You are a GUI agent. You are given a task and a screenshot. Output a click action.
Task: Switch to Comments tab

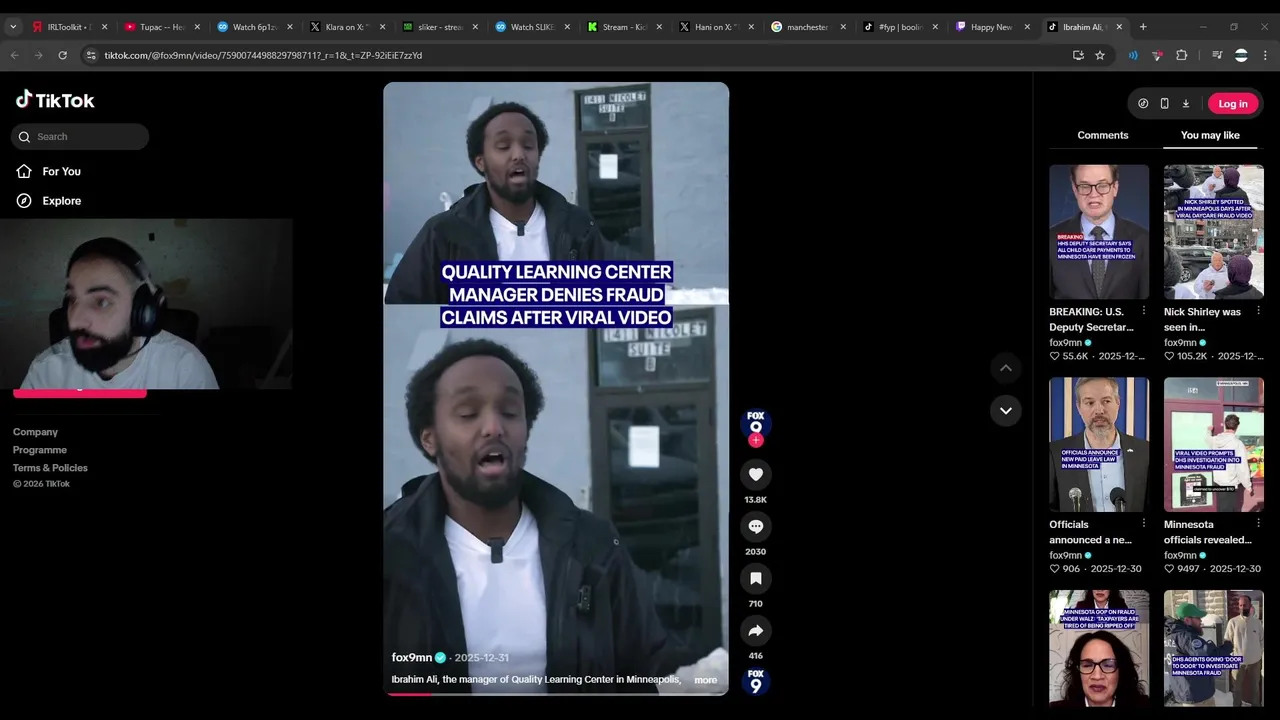coord(1103,136)
